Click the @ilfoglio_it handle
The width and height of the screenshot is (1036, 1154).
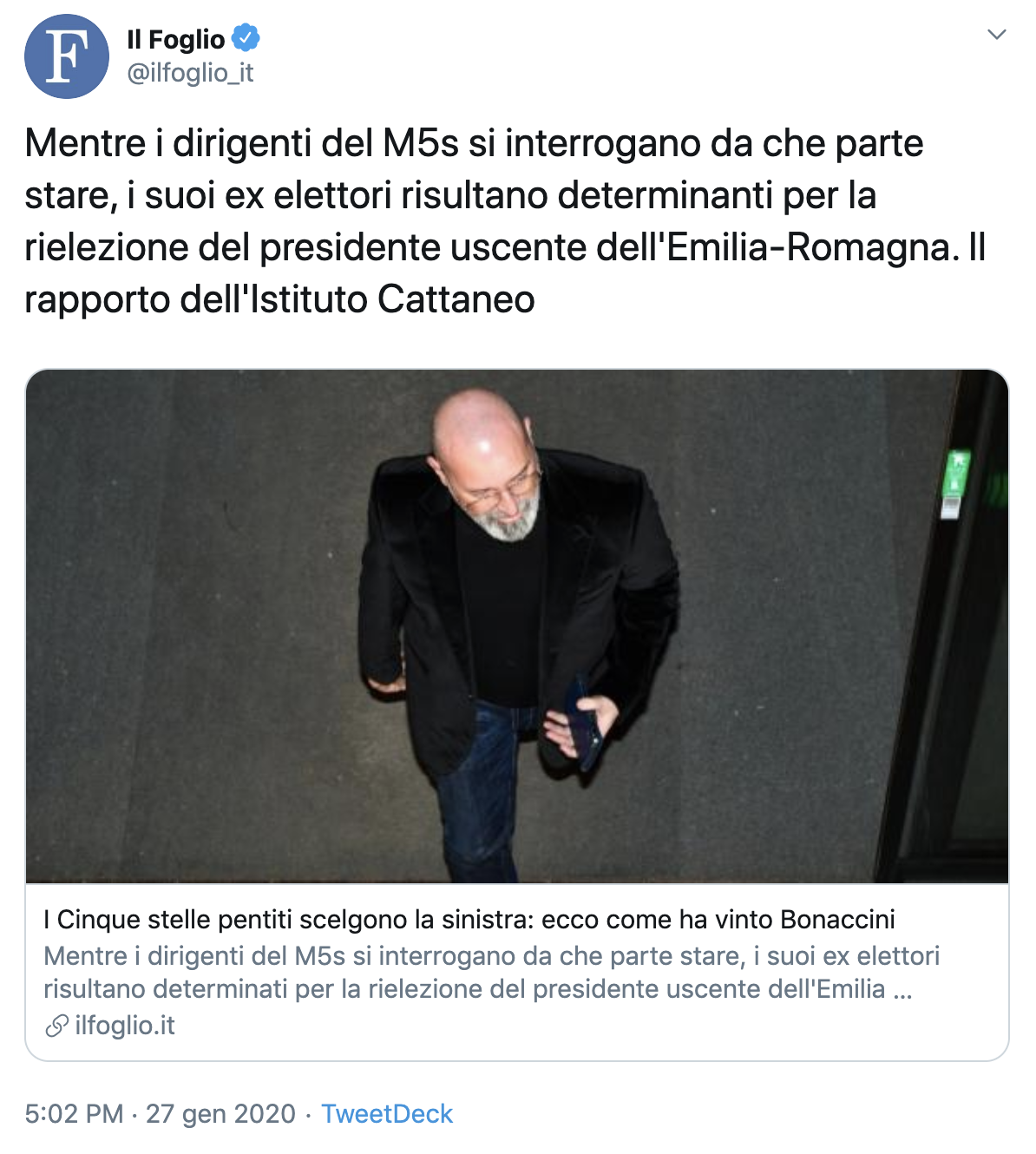tap(190, 73)
